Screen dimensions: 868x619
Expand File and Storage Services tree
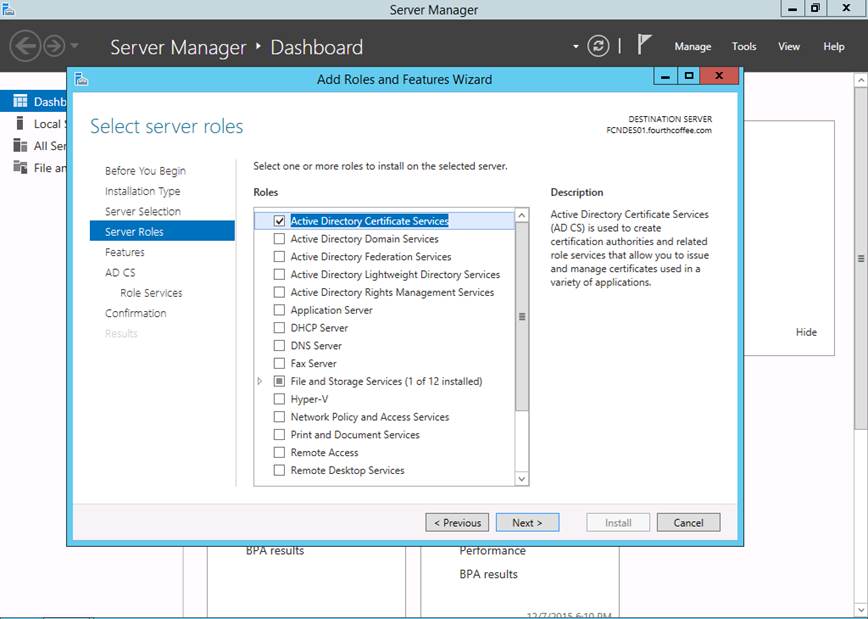[x=260, y=381]
